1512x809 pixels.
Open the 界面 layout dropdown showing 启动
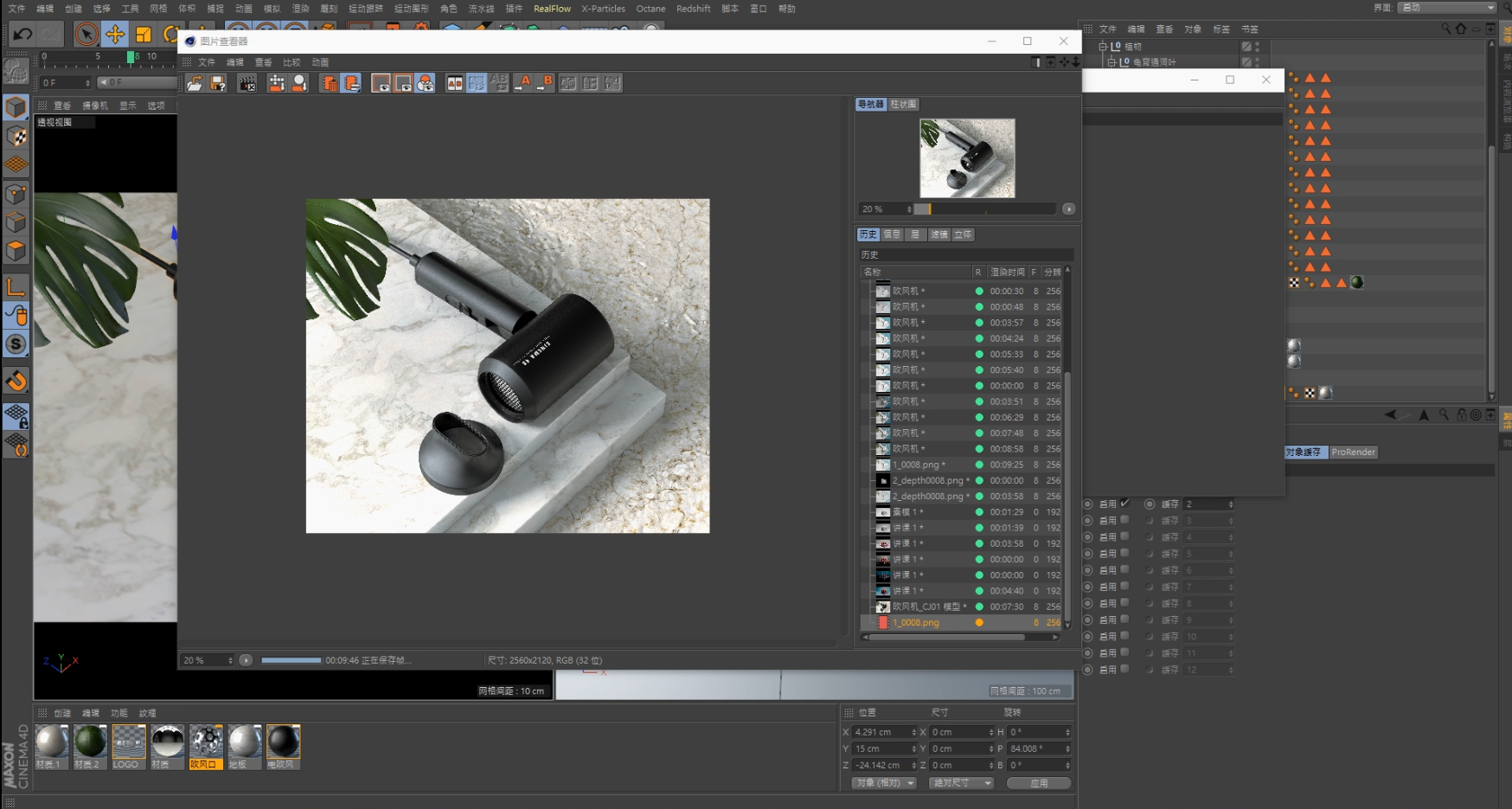tap(1447, 7)
